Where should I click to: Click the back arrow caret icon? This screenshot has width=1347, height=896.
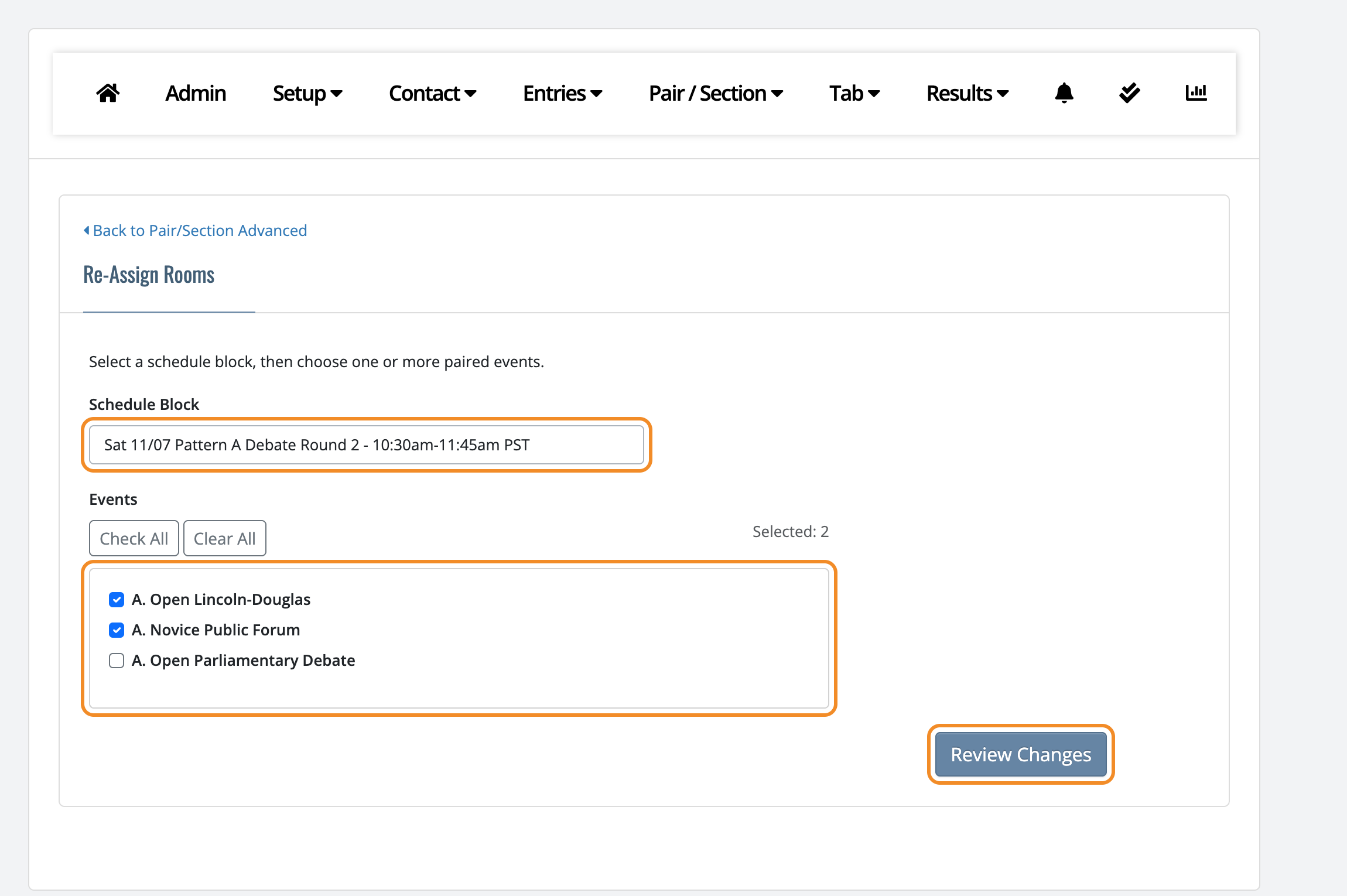[87, 231]
